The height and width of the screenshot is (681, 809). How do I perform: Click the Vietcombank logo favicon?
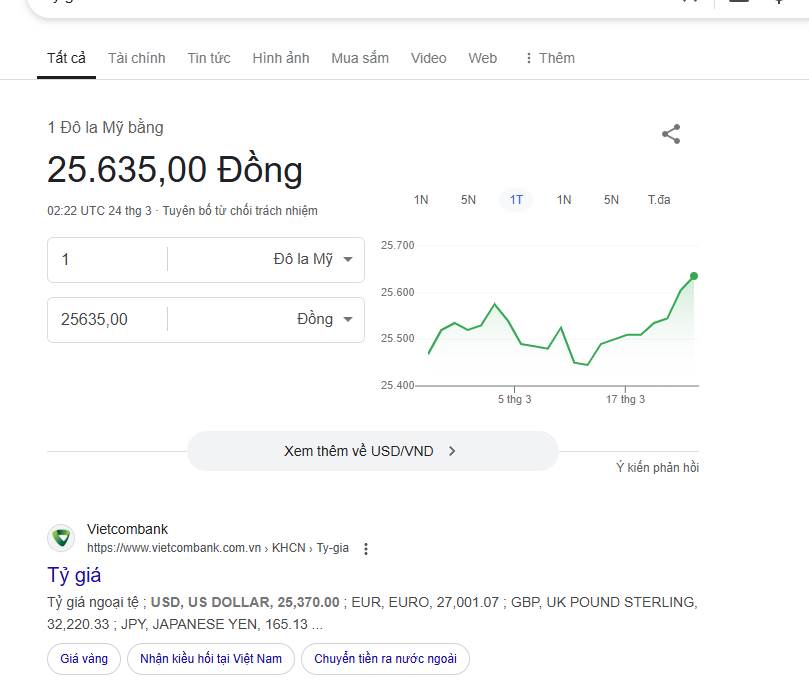[61, 538]
